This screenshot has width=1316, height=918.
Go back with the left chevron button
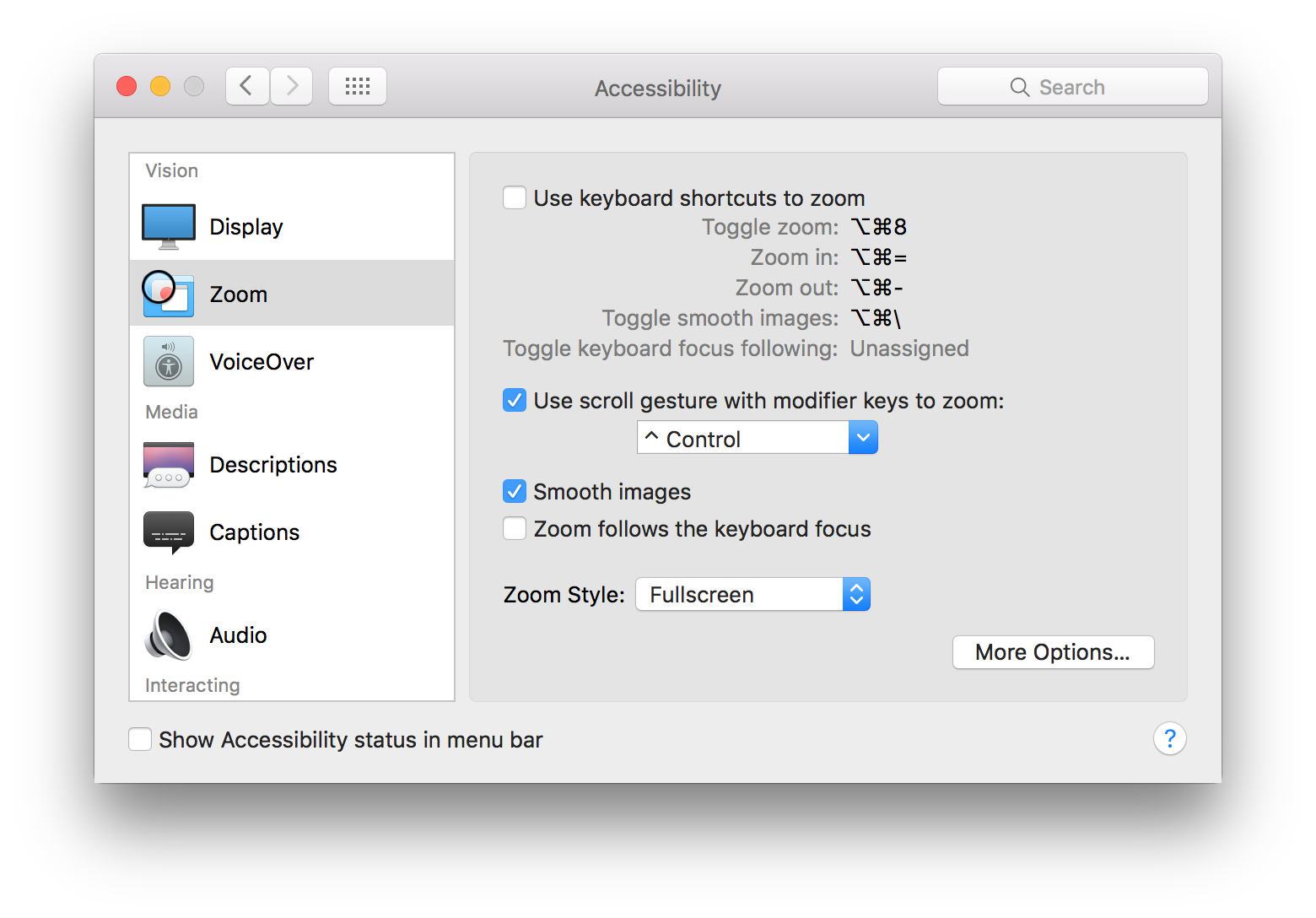click(x=247, y=86)
